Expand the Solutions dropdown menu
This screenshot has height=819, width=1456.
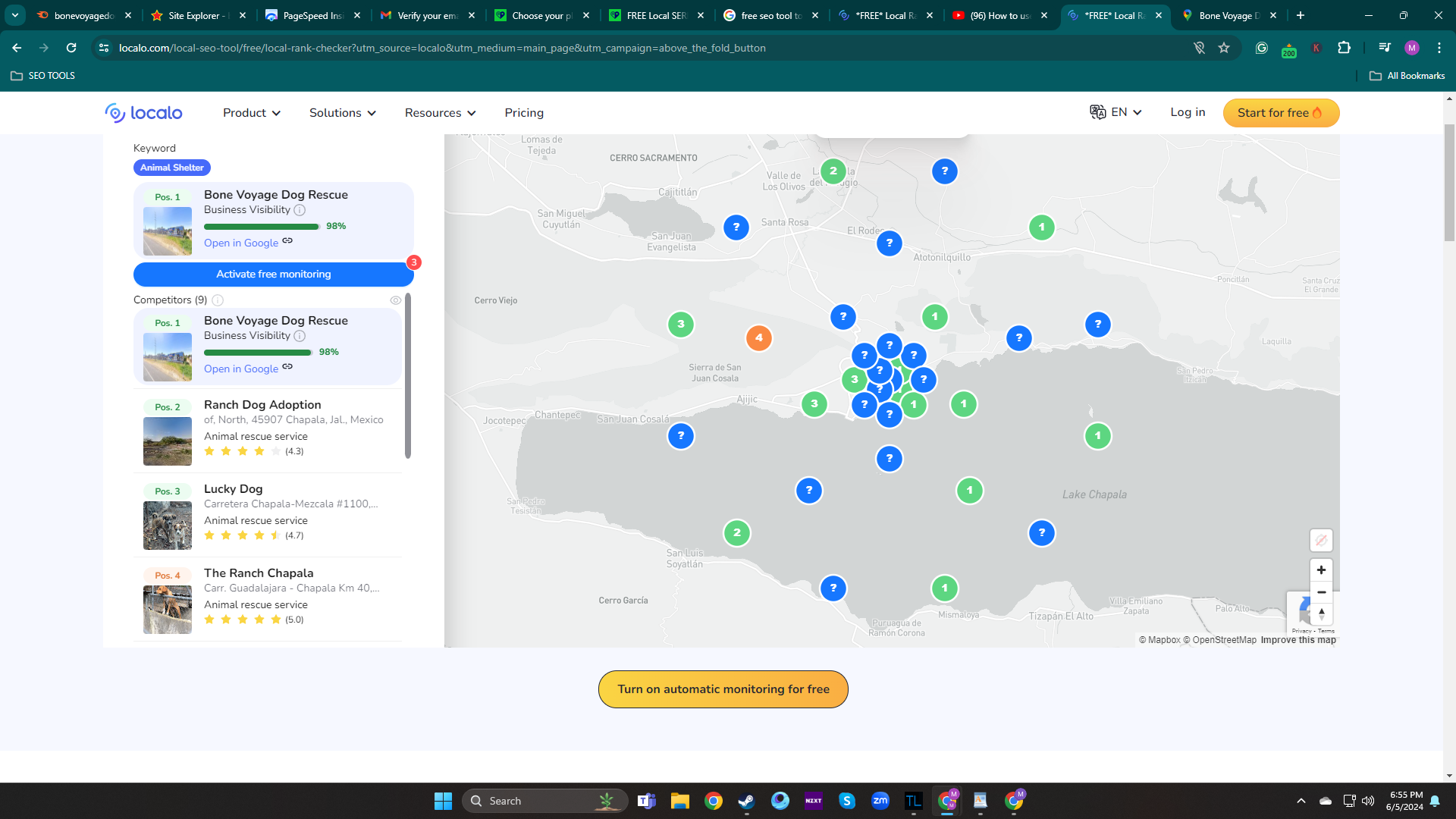[343, 113]
